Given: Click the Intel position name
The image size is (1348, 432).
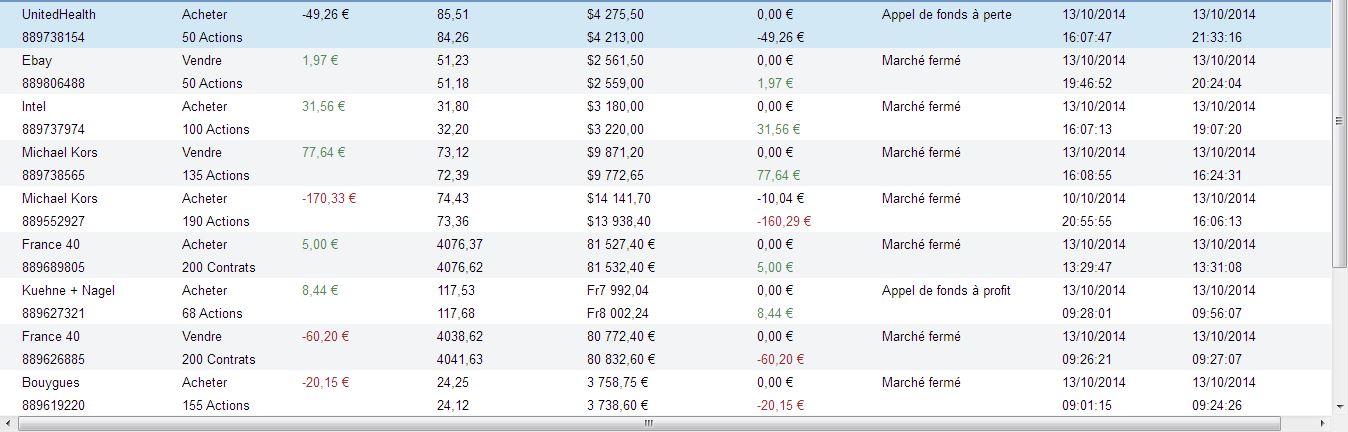Looking at the screenshot, I should (x=34, y=107).
